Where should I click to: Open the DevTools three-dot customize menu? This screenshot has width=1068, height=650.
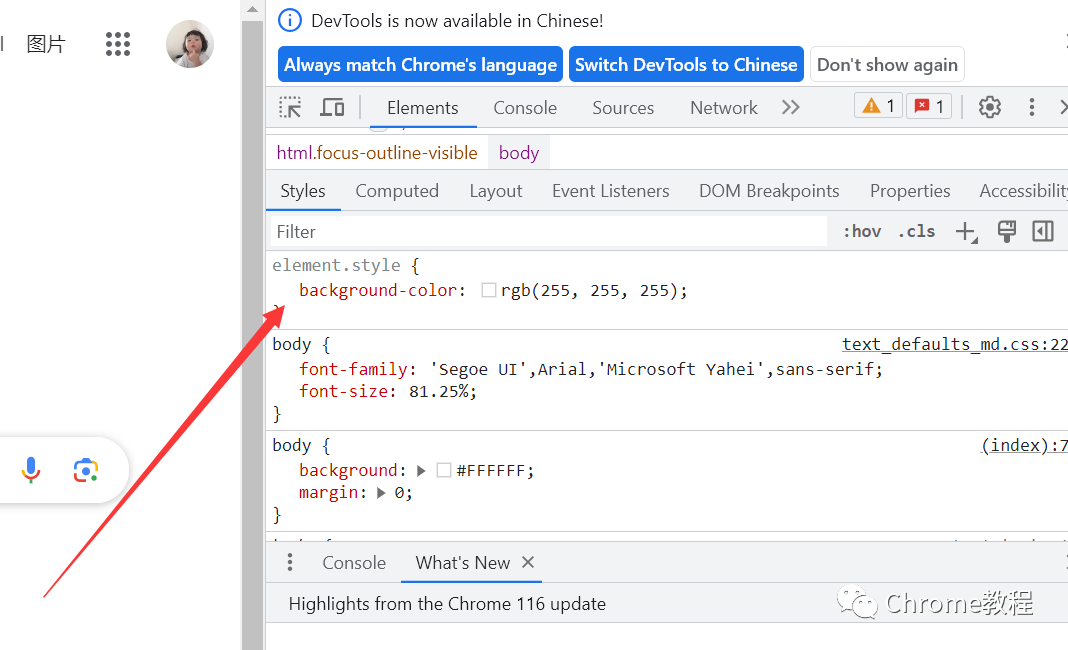pos(1032,107)
